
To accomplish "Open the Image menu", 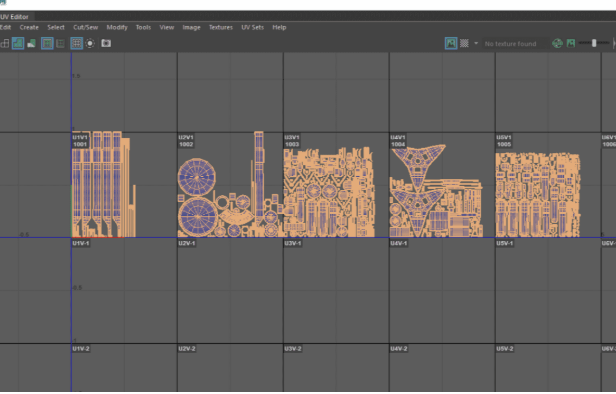I will tap(191, 27).
